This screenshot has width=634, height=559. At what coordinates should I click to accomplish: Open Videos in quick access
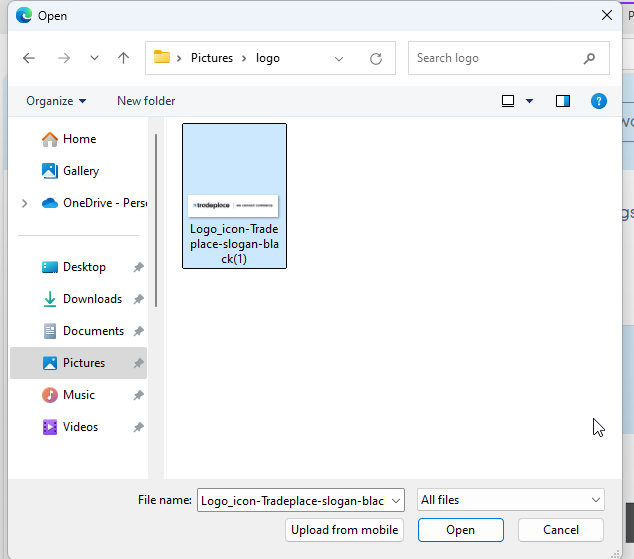[78, 426]
